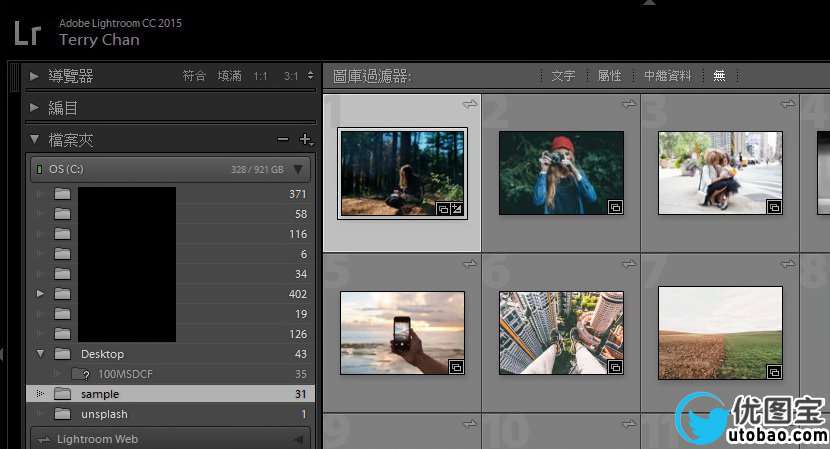Click the sync arrow icon on cell 5
Viewport: 830px width, 449px height.
click(x=470, y=264)
